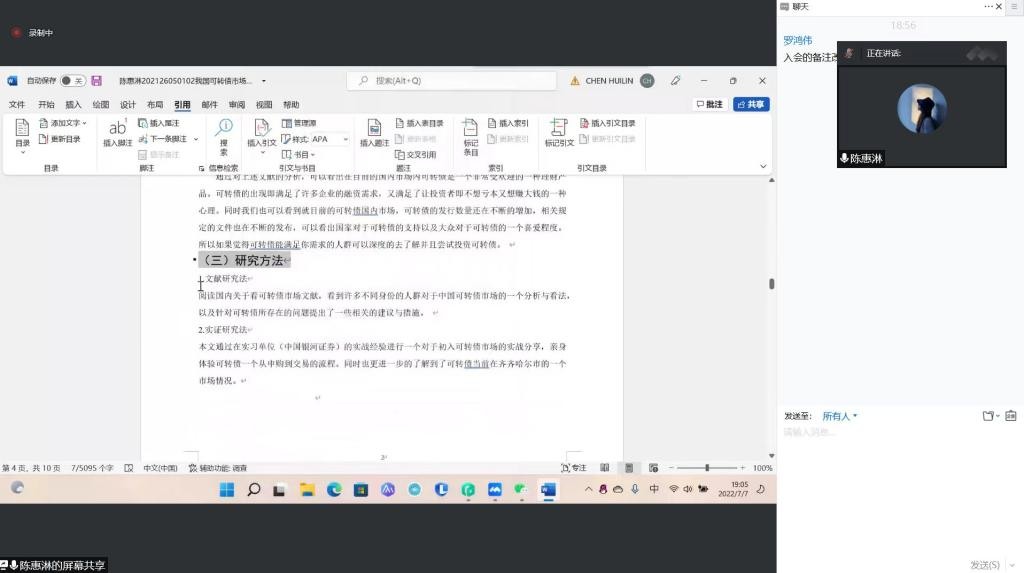This screenshot has height=573, width=1024.
Task: Click the Save icon in title bar
Action: (97, 81)
